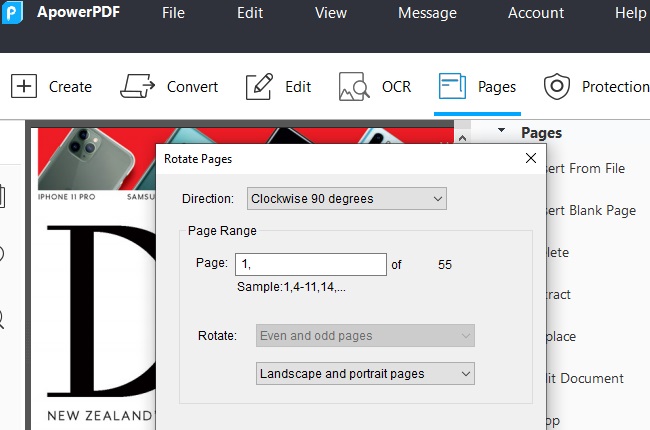Select the Edit pencil icon
Image resolution: width=650 pixels, height=430 pixels.
[x=260, y=87]
